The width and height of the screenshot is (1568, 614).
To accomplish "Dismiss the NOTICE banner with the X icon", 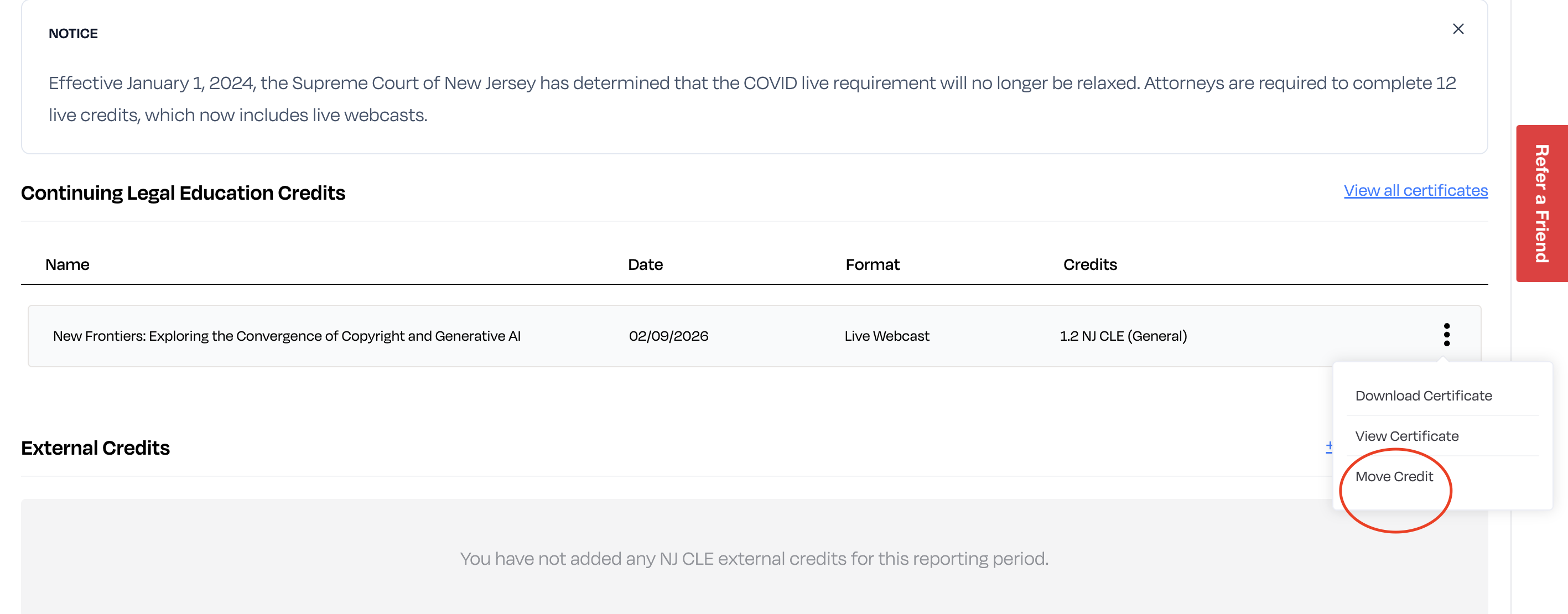I will tap(1458, 29).
